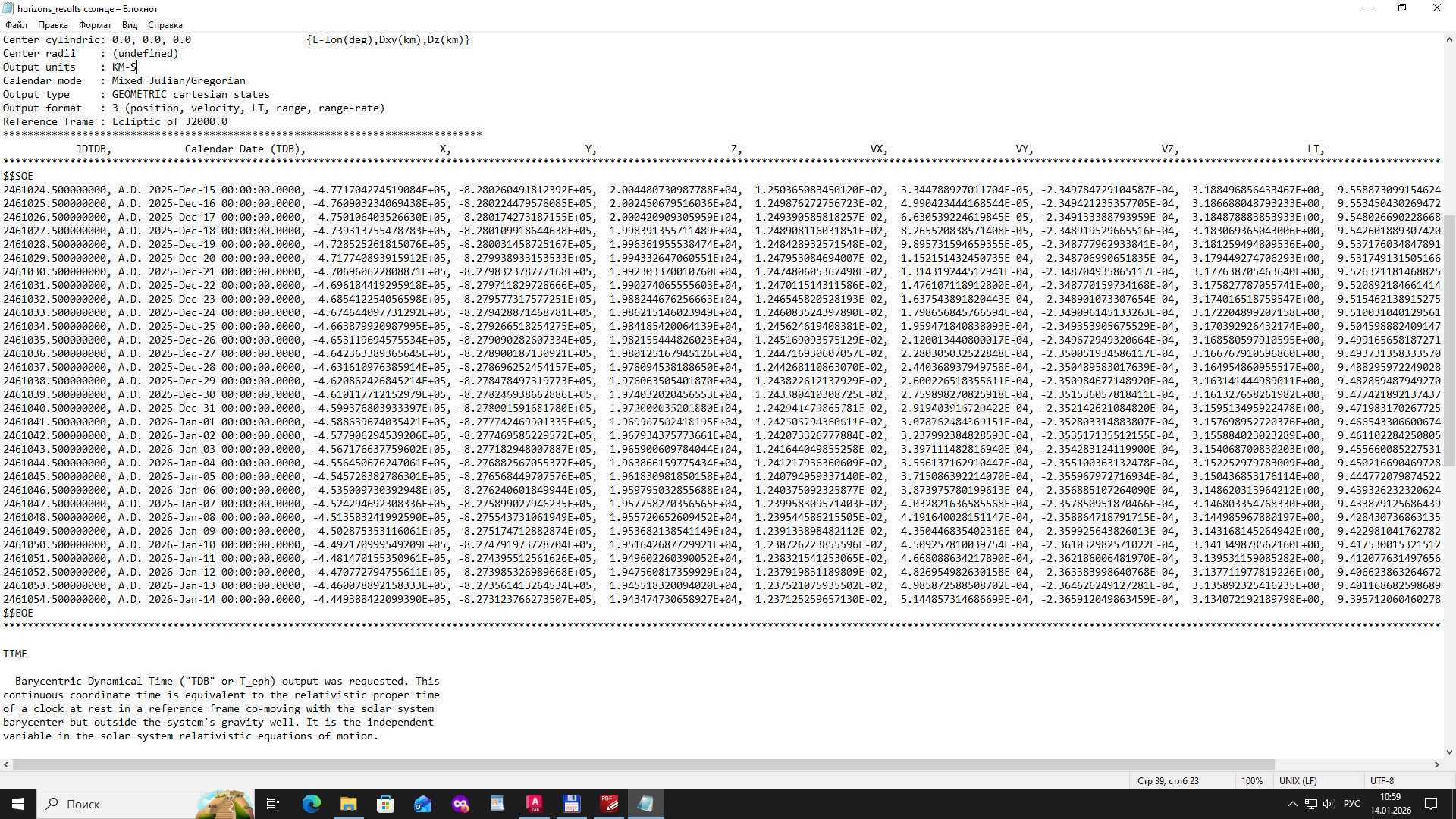Click the 2026-Jan-01 date row
This screenshot has width=1456, height=819.
pyautogui.click(x=720, y=422)
